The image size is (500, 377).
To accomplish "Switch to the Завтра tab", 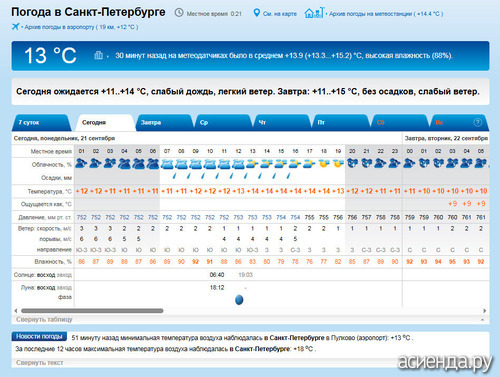I will [164, 122].
